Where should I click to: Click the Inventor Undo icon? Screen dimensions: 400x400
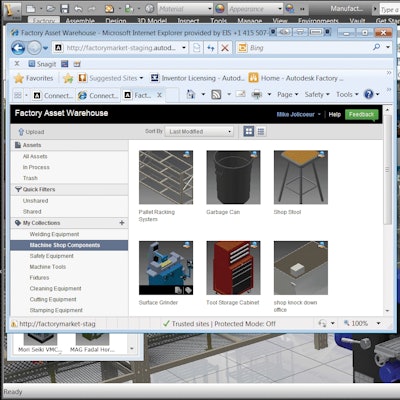pyautogui.click(x=78, y=9)
